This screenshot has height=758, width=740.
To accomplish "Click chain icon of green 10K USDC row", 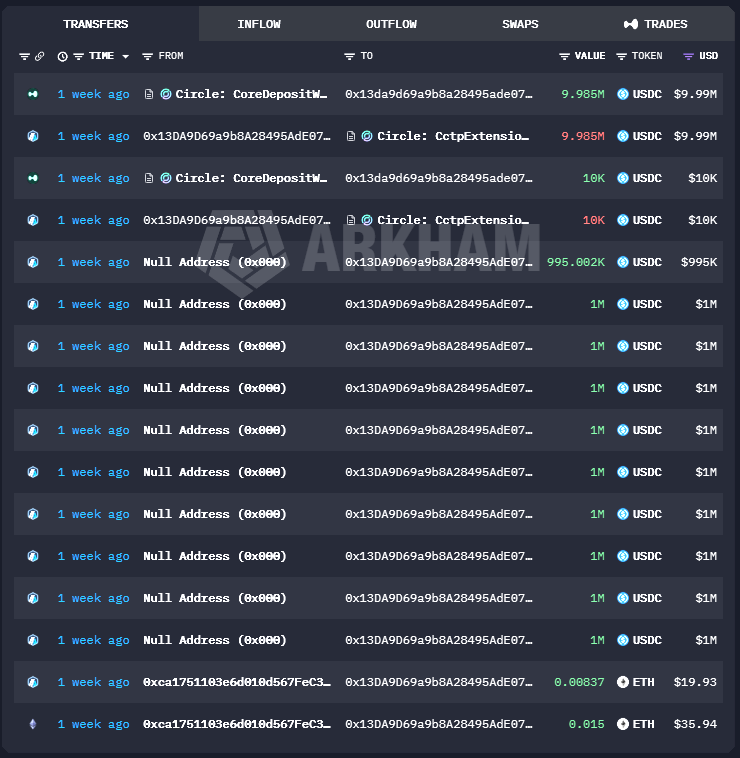I will 33,178.
